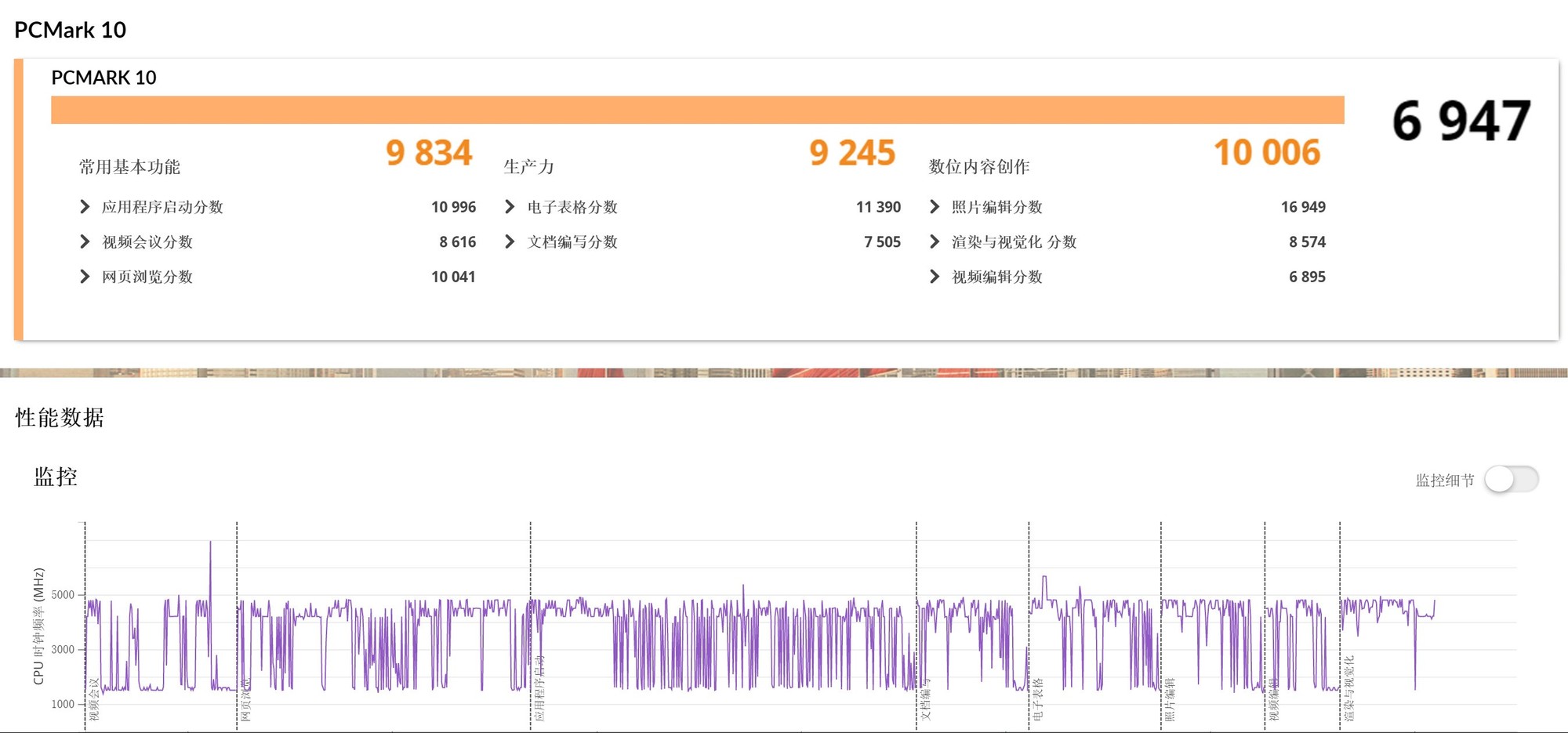The height and width of the screenshot is (733, 1568).
Task: Click the 常用基本功能 heading
Action: [129, 167]
